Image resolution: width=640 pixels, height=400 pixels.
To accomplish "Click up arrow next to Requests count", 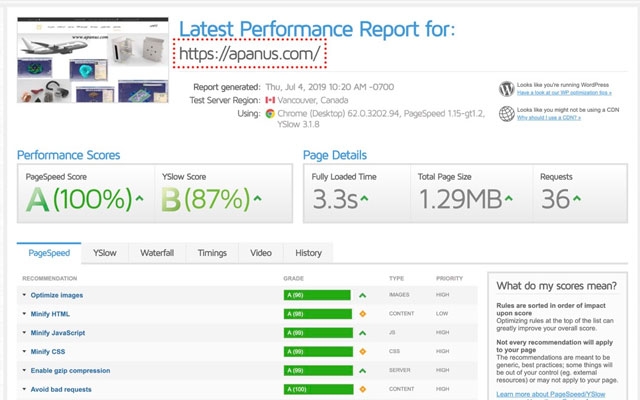I will tap(576, 198).
